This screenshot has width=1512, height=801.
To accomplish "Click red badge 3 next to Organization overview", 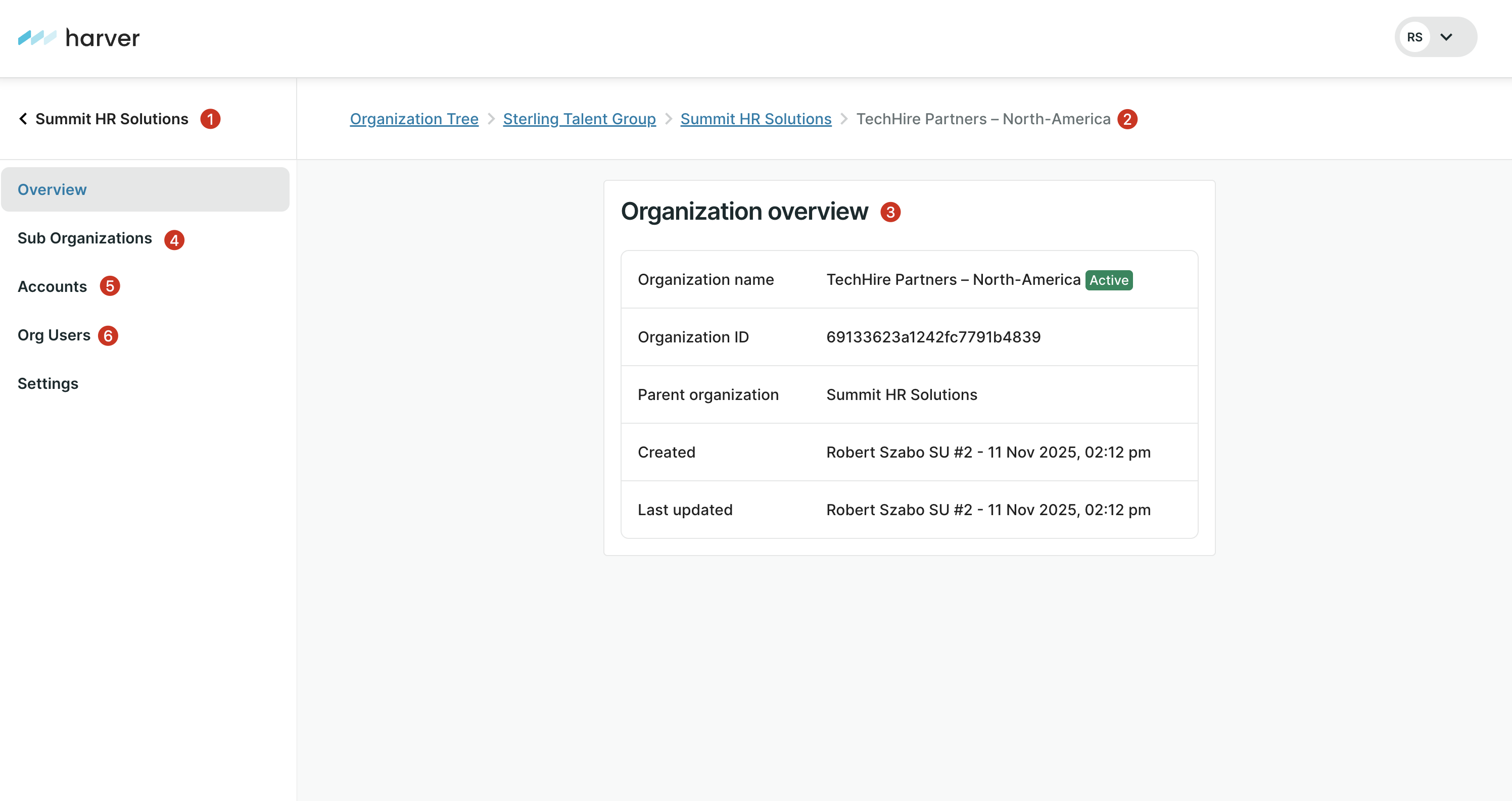I will click(x=890, y=212).
